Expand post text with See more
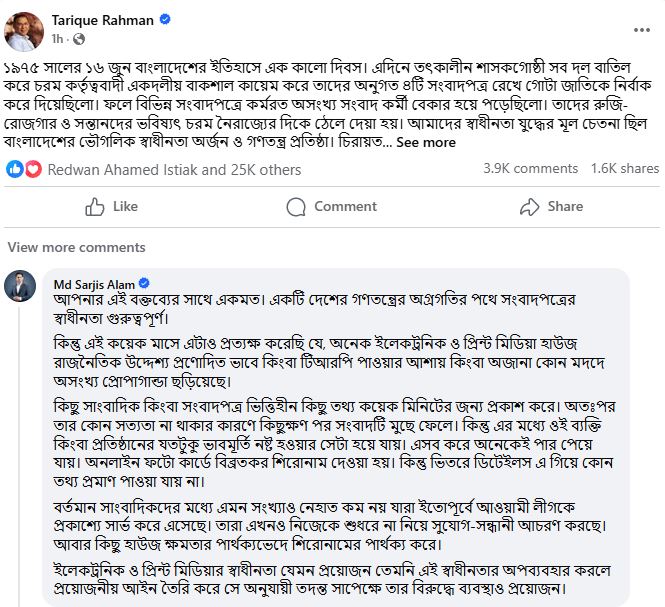Image resolution: width=665 pixels, height=607 pixels. coord(426,142)
